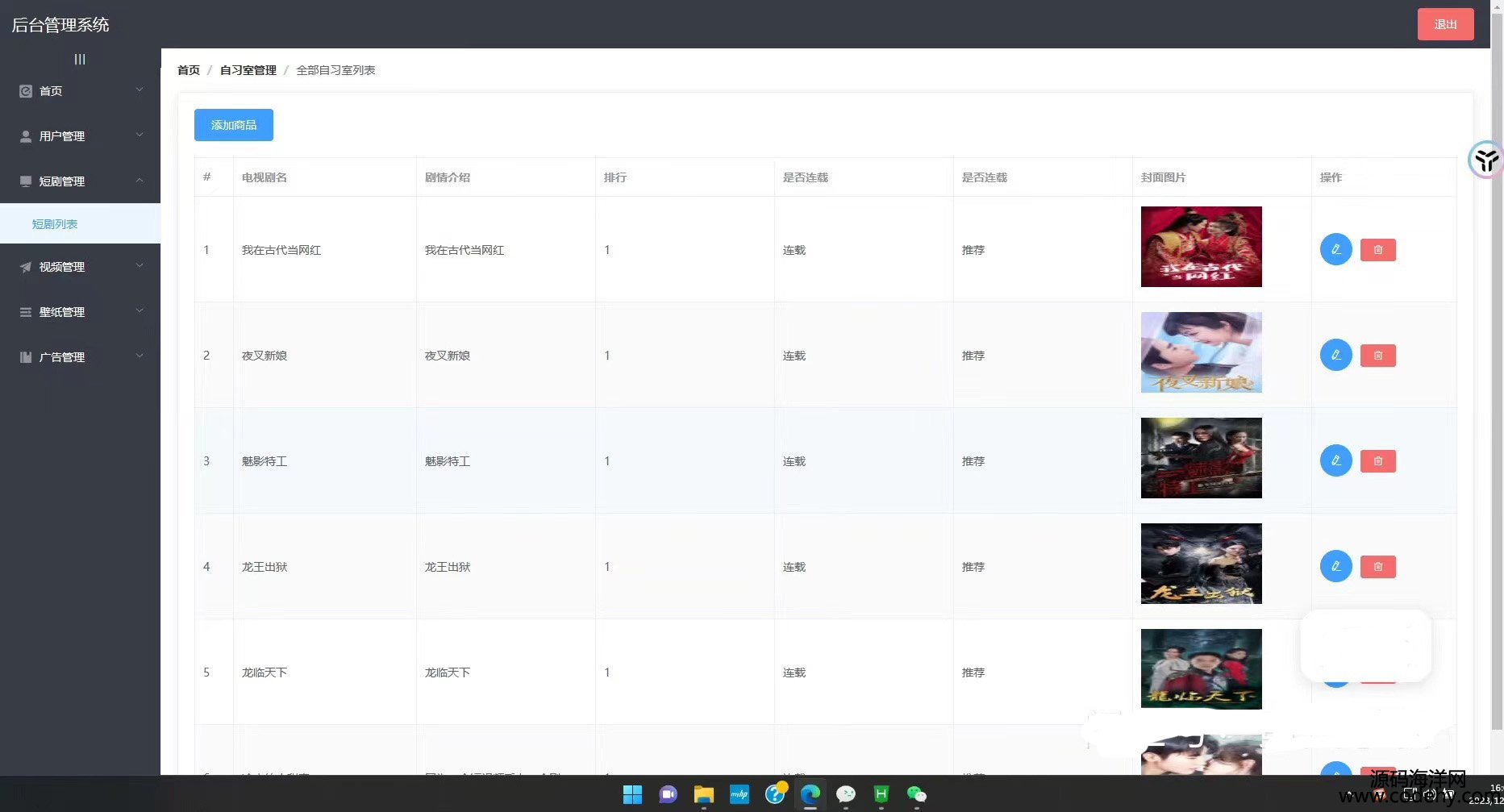Edit the 龙王出狱 row
The width and height of the screenshot is (1504, 812).
1335,566
